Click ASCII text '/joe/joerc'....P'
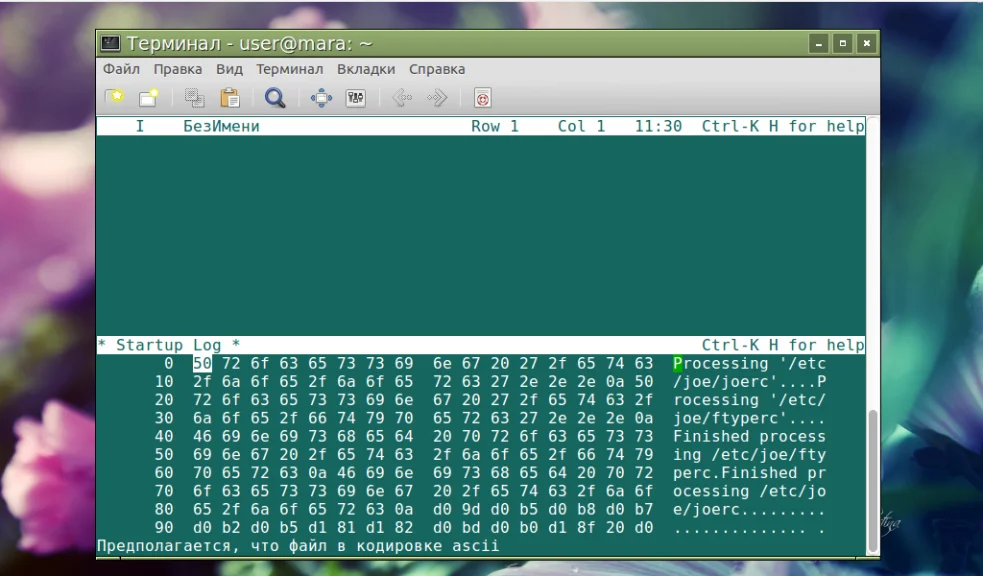This screenshot has width=983, height=576. (749, 382)
